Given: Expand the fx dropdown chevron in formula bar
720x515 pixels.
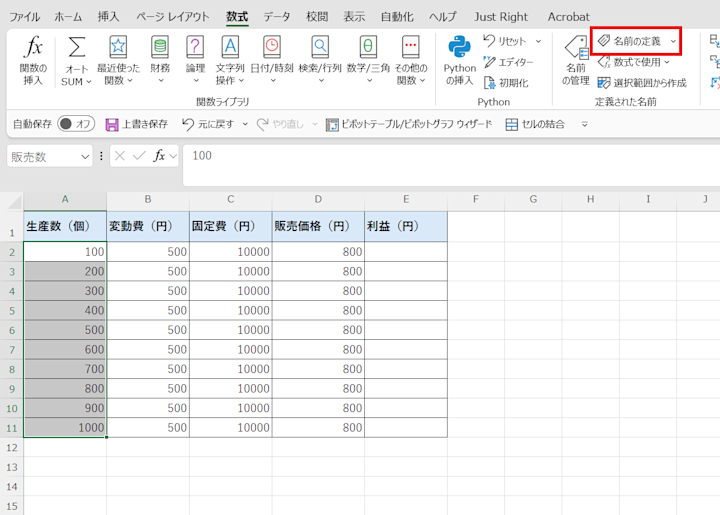Looking at the screenshot, I should [x=173, y=156].
